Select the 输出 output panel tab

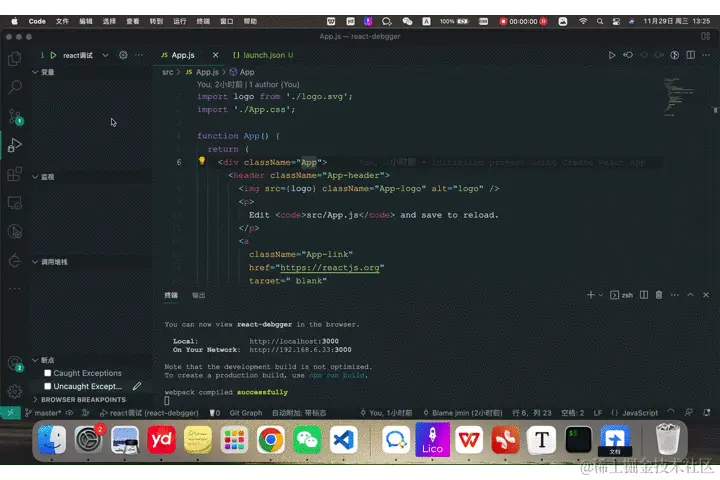[198, 295]
